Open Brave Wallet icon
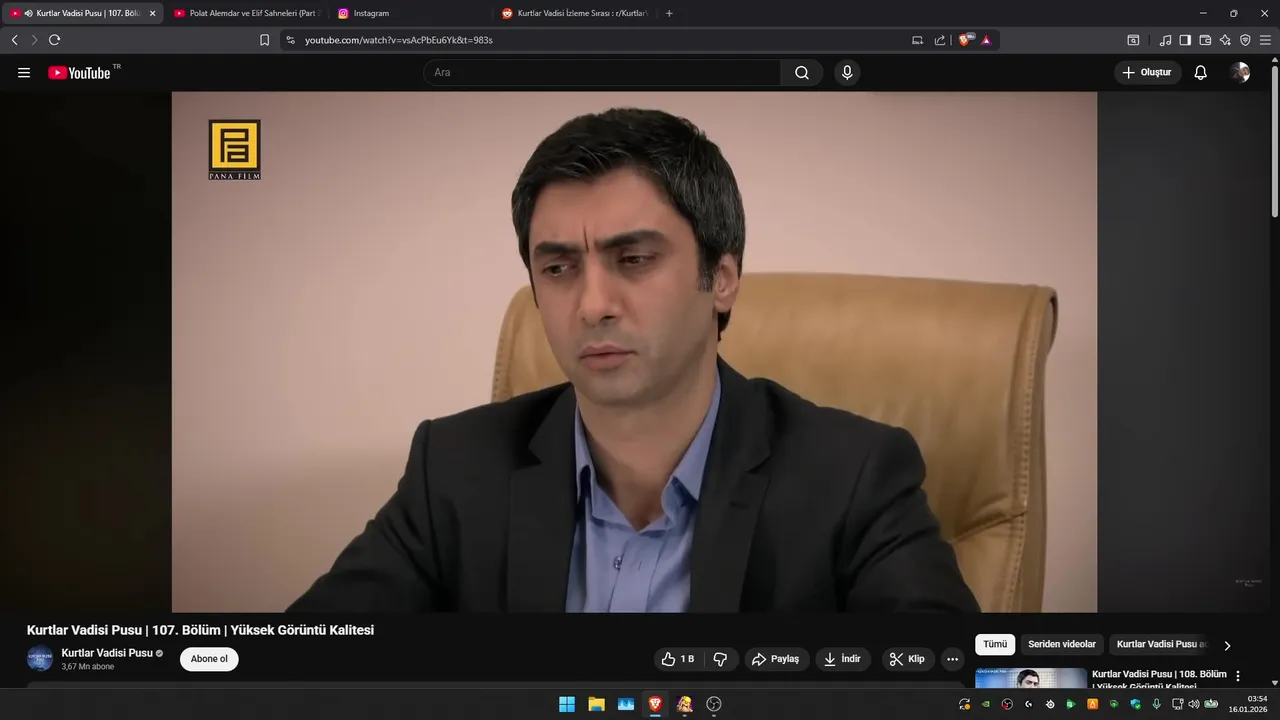The width and height of the screenshot is (1280, 720). [x=1205, y=40]
